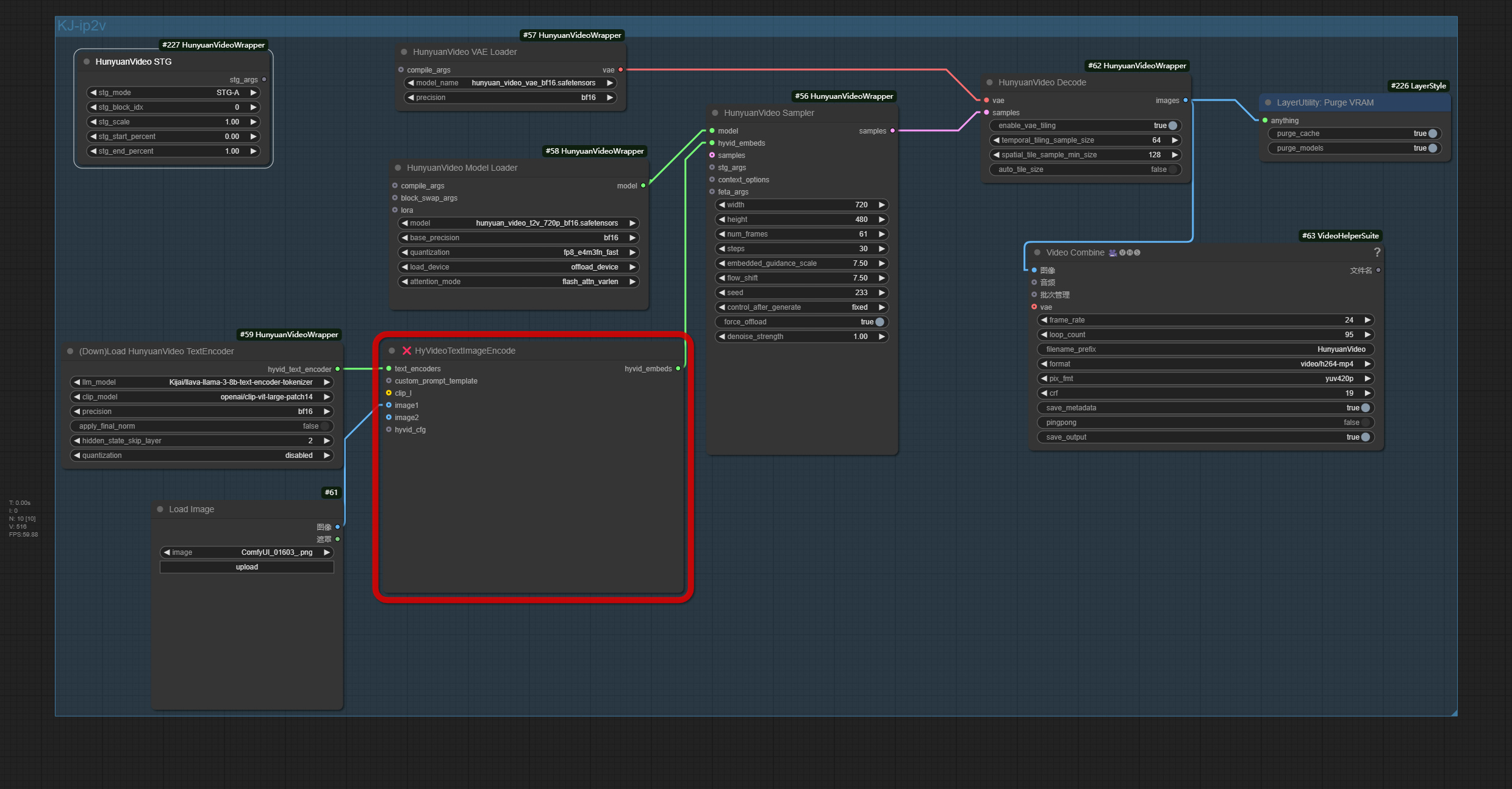This screenshot has height=789, width=1512.
Task: Click the red X icon on HyVideoTextImageEncode
Action: [406, 350]
